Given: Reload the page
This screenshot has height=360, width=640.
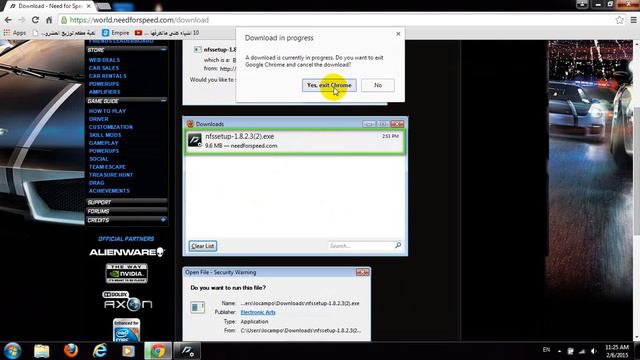Looking at the screenshot, I should [x=35, y=20].
